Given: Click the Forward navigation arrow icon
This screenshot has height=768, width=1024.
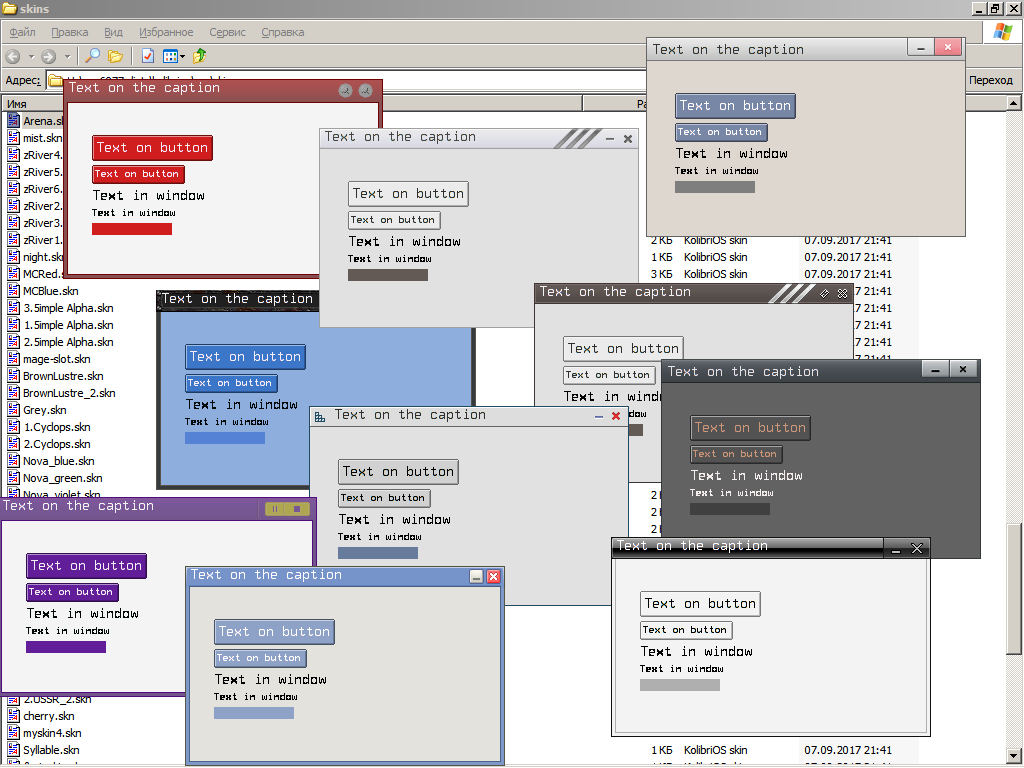Looking at the screenshot, I should pos(48,56).
